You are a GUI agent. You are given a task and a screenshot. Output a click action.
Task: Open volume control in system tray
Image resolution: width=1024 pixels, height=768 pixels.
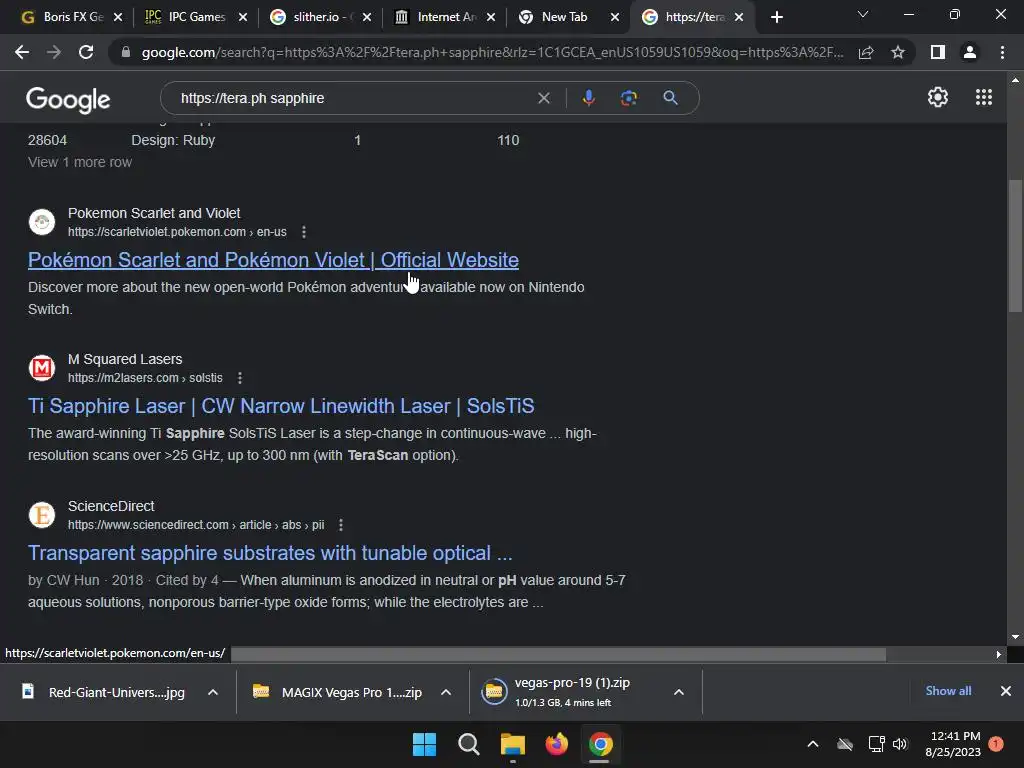900,744
